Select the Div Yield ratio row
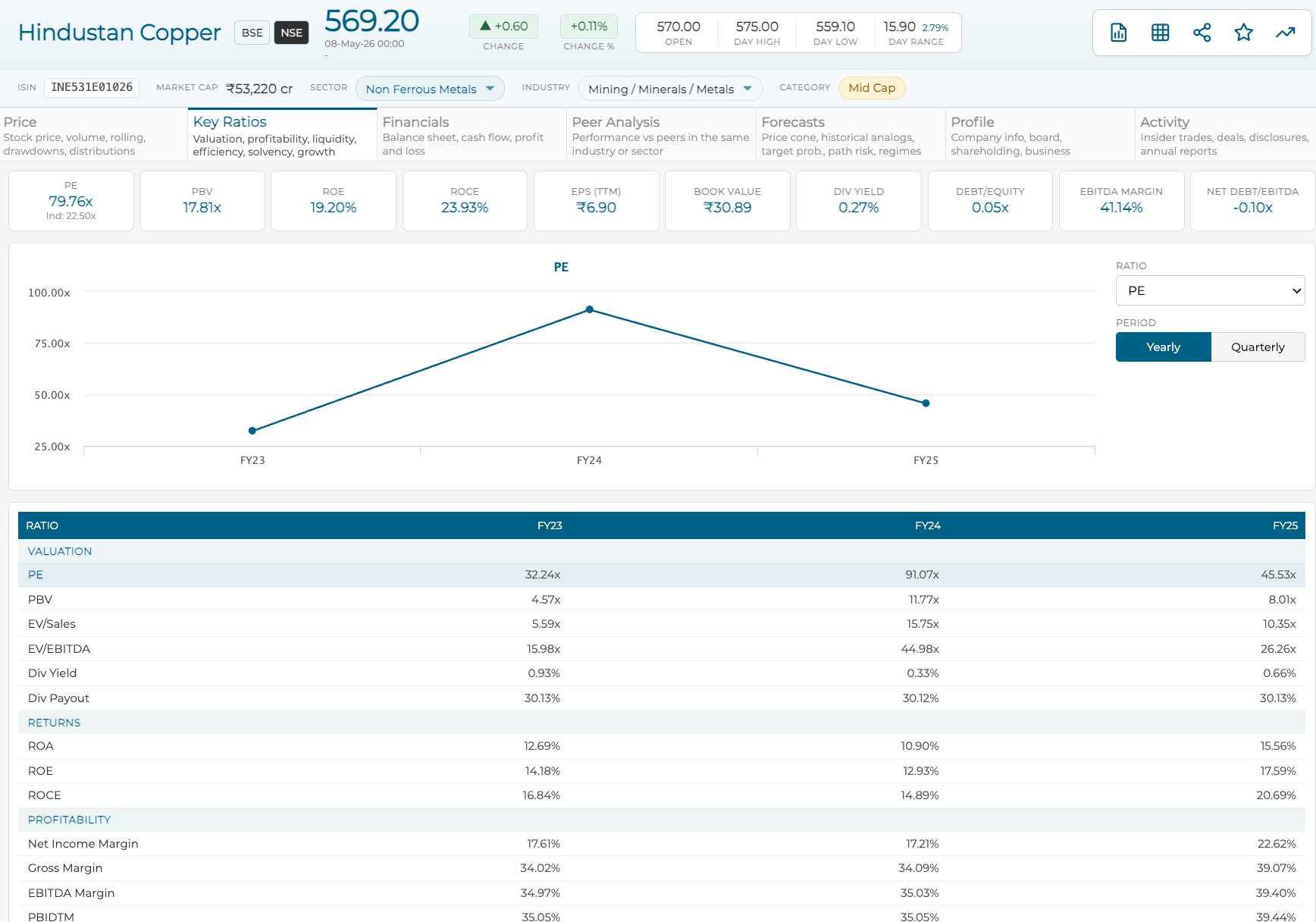 tap(662, 673)
